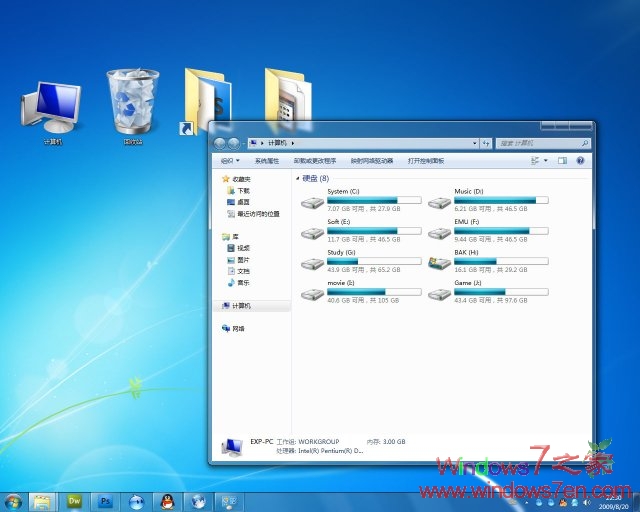Click 系统属性 in the toolbar

tap(267, 161)
